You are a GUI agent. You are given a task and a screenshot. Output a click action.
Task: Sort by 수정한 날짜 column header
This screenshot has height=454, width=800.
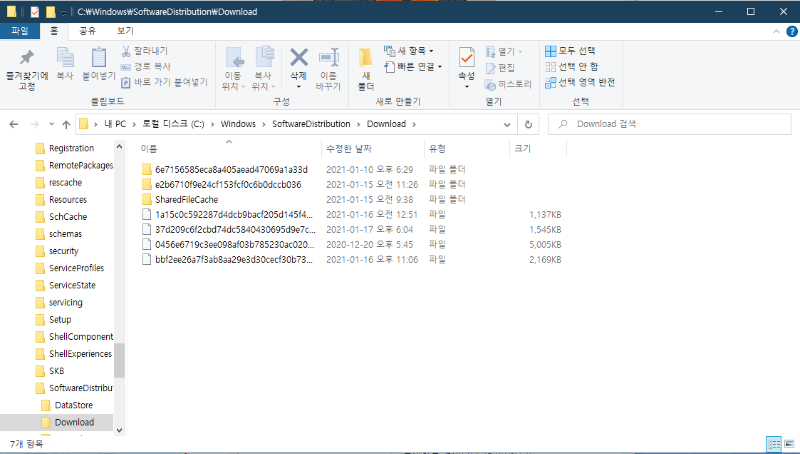348,148
